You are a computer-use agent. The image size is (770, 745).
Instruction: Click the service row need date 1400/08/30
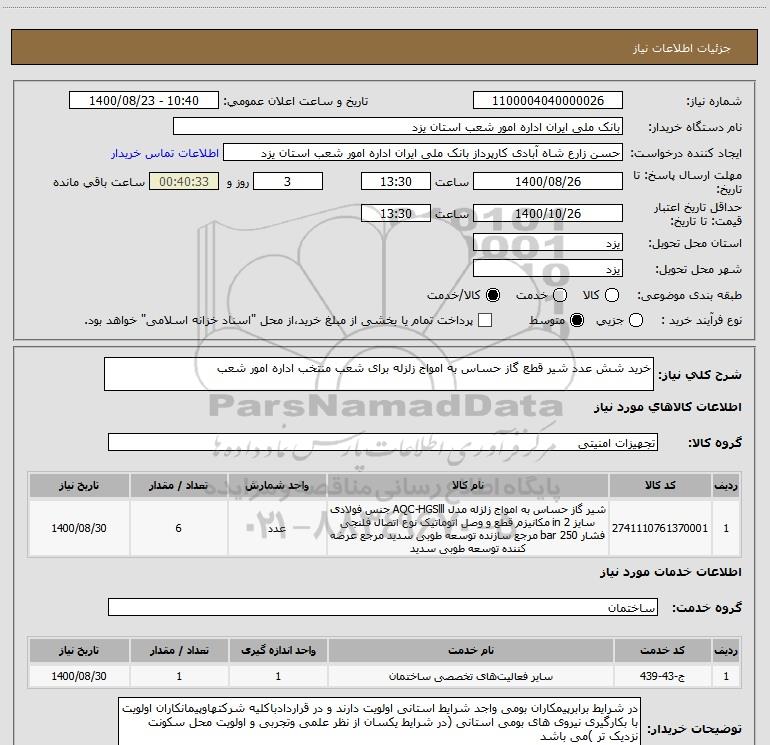[x=79, y=676]
